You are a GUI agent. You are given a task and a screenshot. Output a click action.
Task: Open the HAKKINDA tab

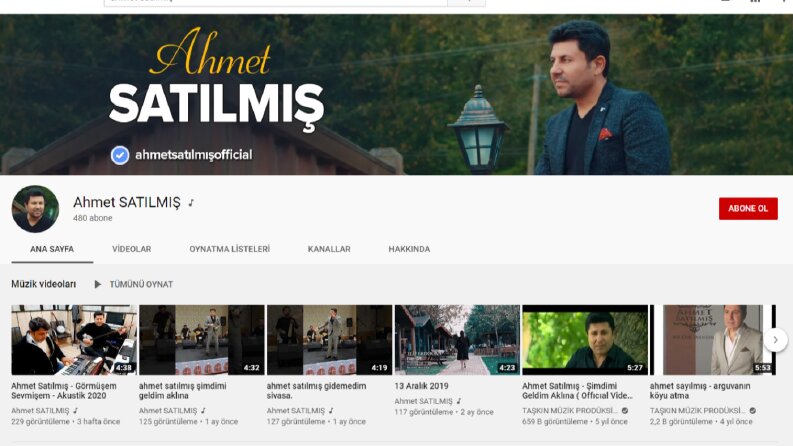[409, 249]
